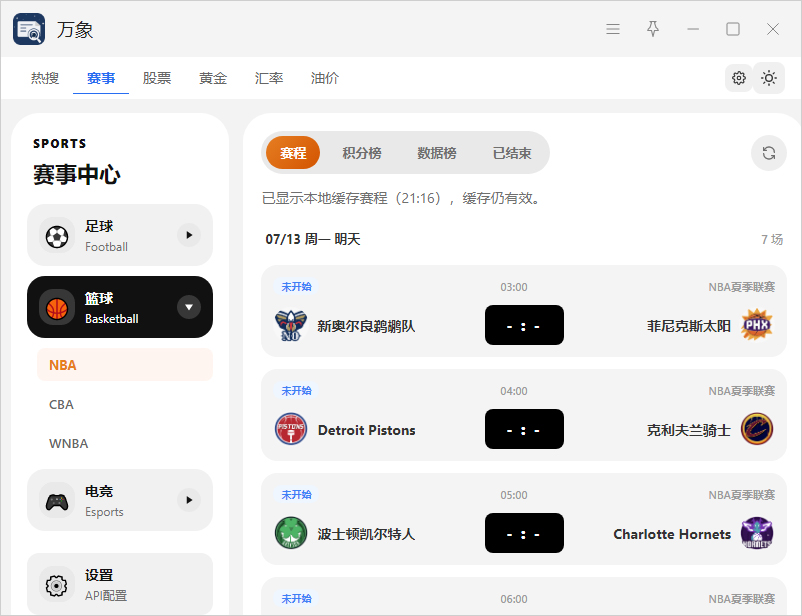This screenshot has width=802, height=616.
Task: Expand the 电竞 Esports category arrow
Action: [x=189, y=500]
